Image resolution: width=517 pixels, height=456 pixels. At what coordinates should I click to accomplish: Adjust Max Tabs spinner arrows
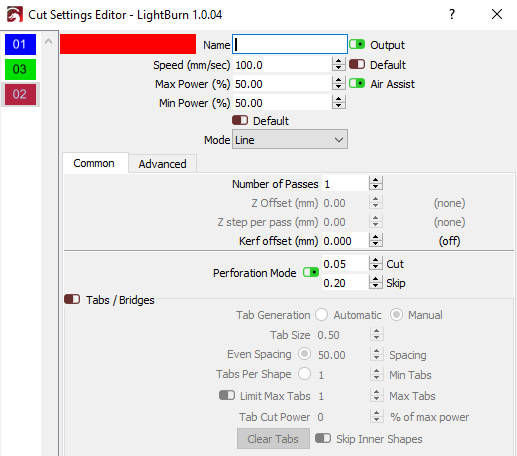[377, 396]
